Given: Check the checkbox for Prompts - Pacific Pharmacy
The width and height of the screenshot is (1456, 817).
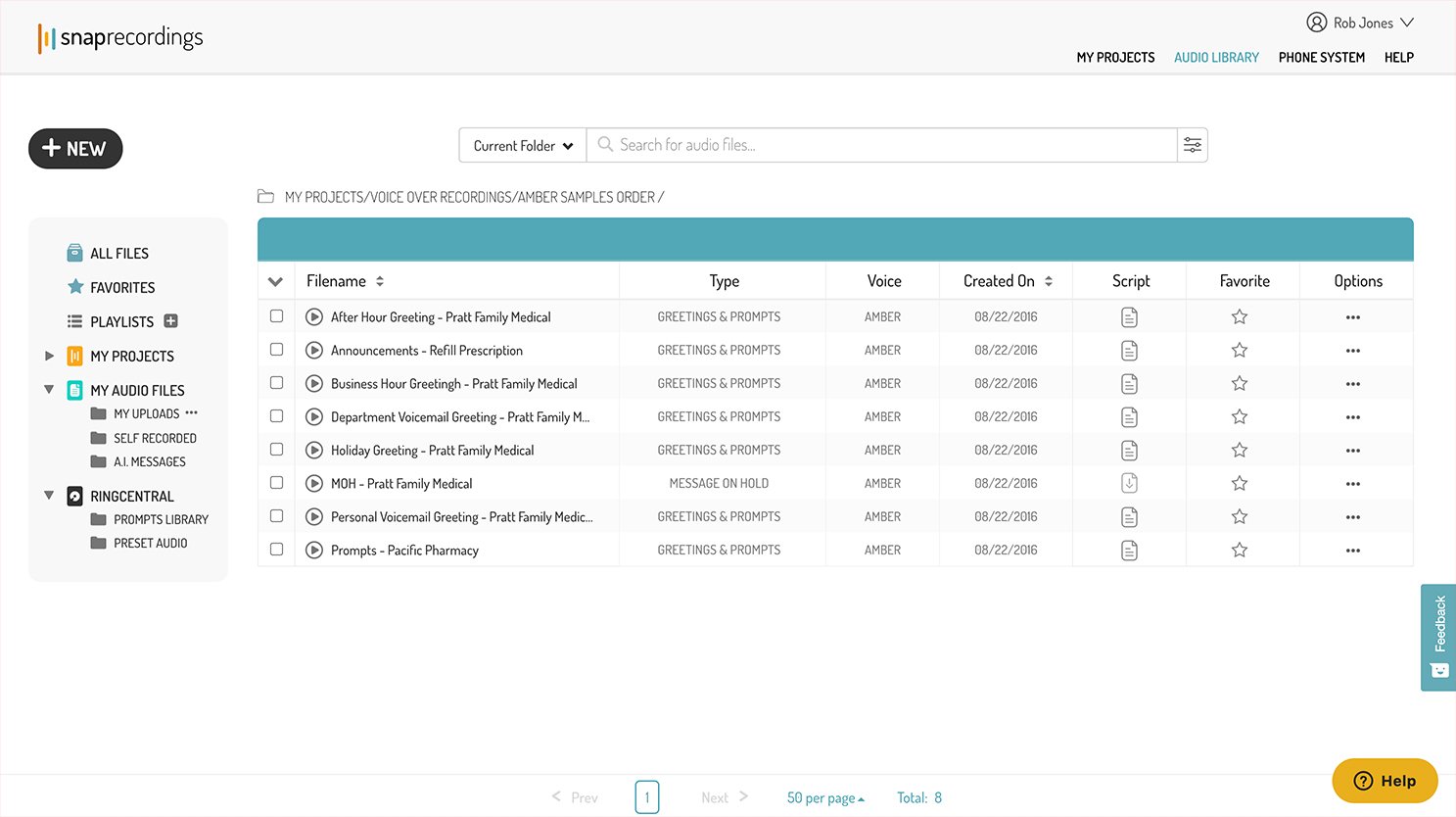Looking at the screenshot, I should point(276,550).
